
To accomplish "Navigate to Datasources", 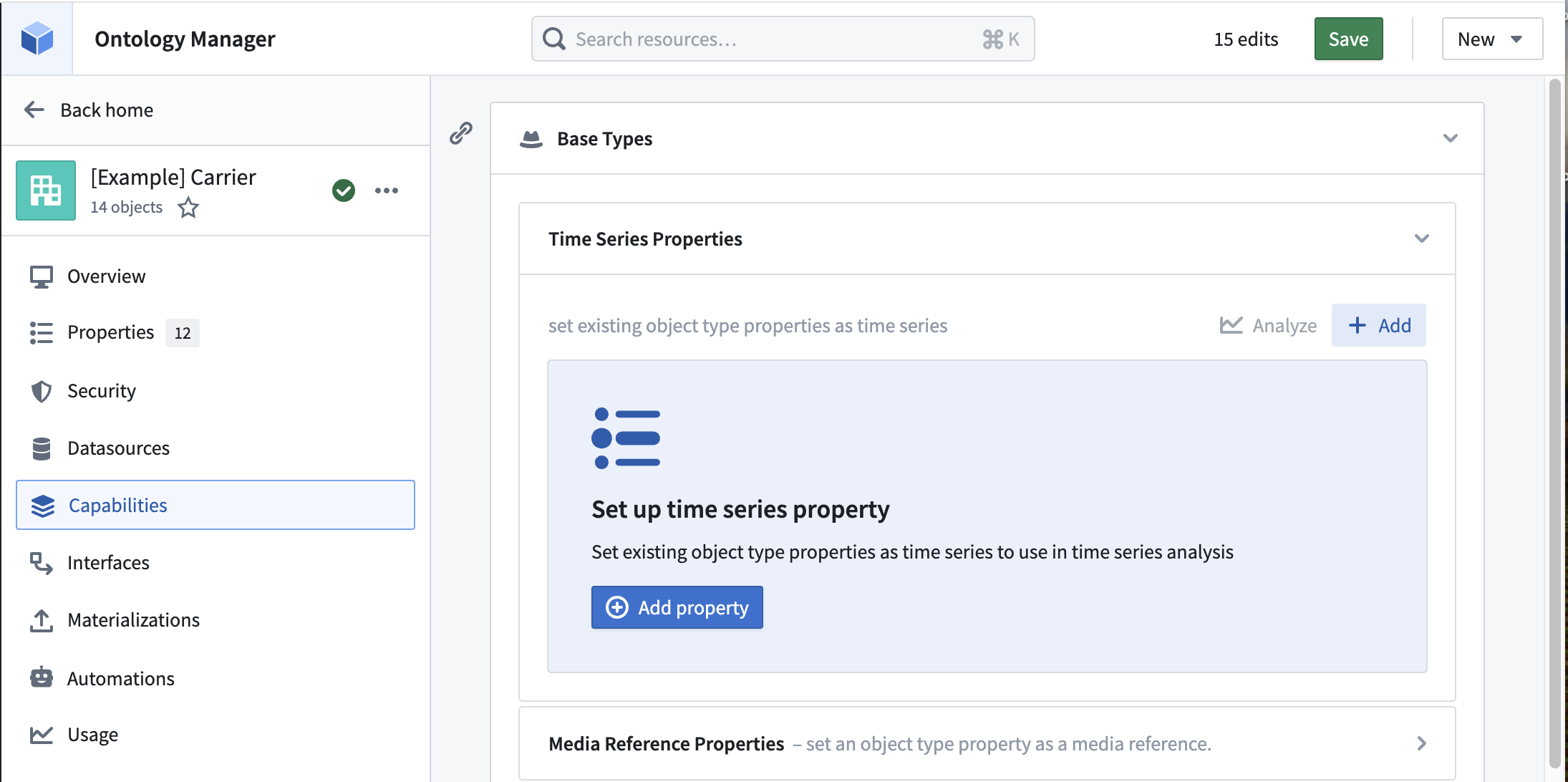I will 216,448.
